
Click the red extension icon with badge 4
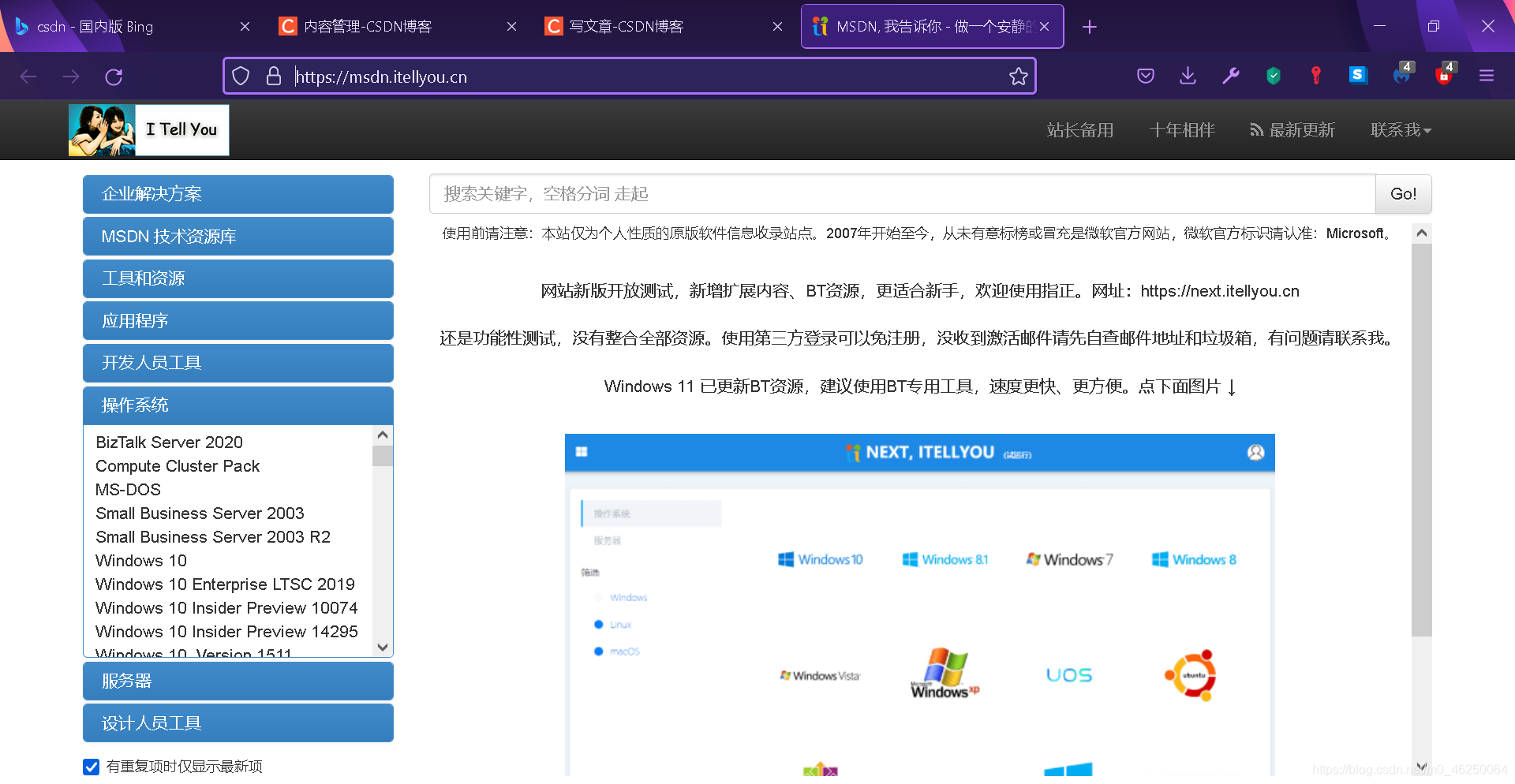[x=1444, y=74]
